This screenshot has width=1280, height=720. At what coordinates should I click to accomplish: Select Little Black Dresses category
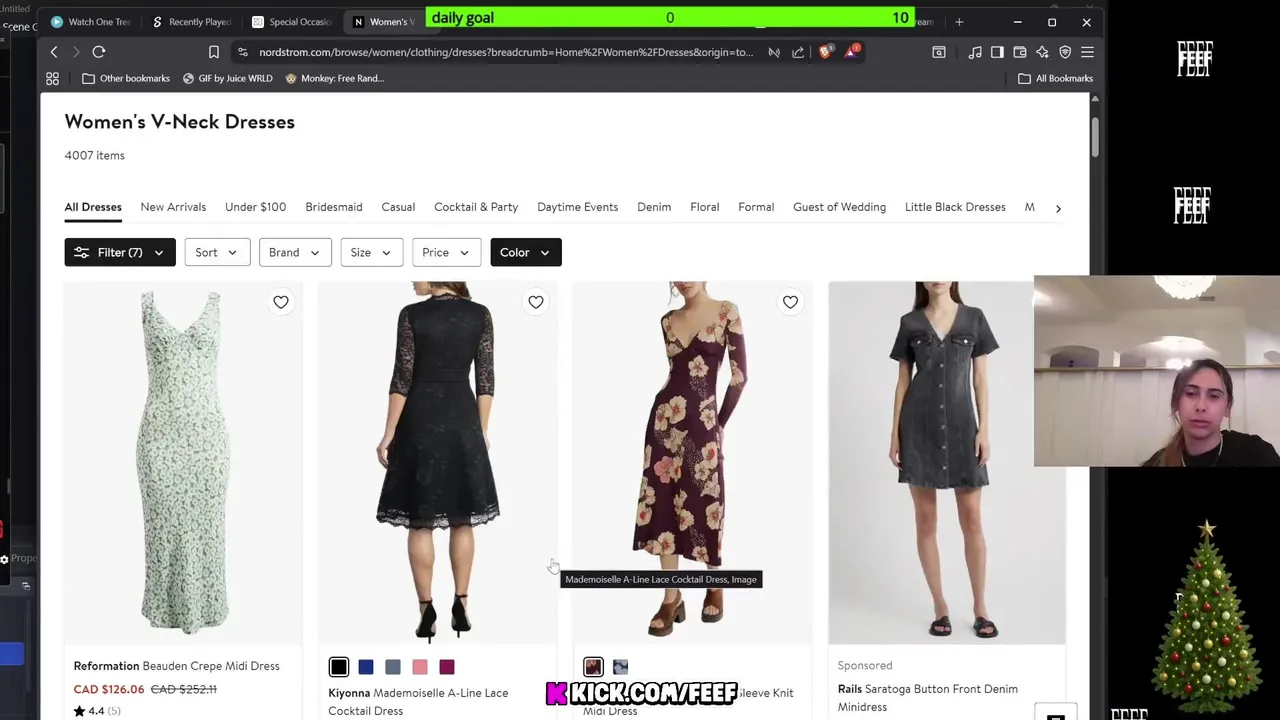pos(955,207)
